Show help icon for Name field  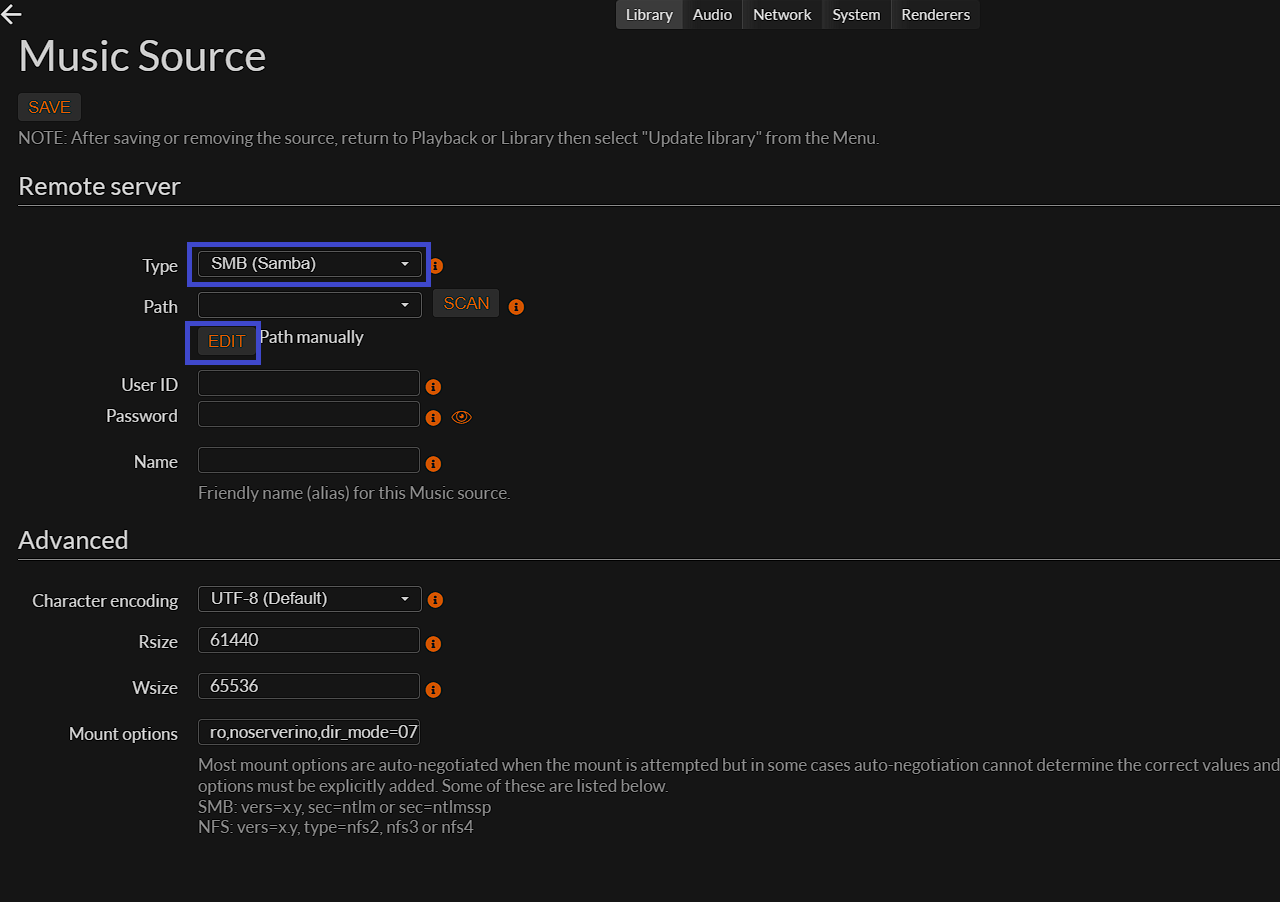coord(433,464)
